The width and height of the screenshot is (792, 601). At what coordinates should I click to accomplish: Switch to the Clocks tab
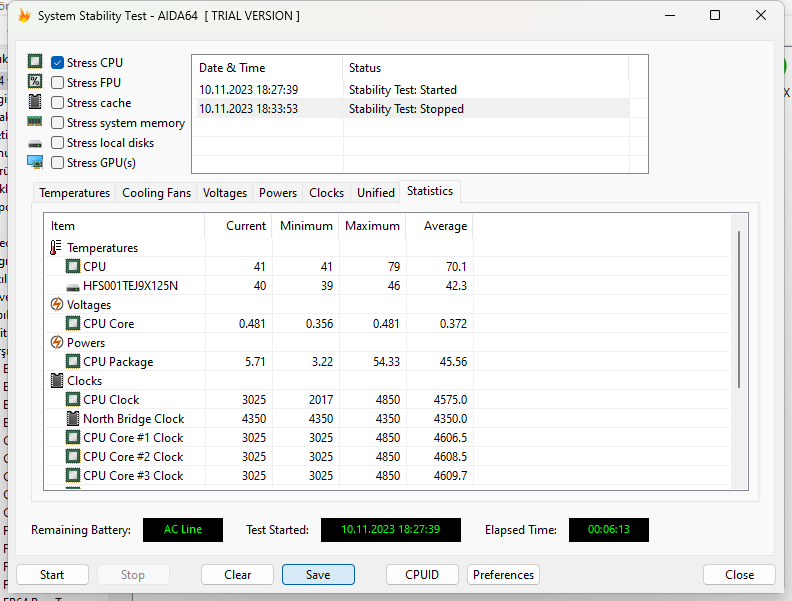tap(326, 193)
